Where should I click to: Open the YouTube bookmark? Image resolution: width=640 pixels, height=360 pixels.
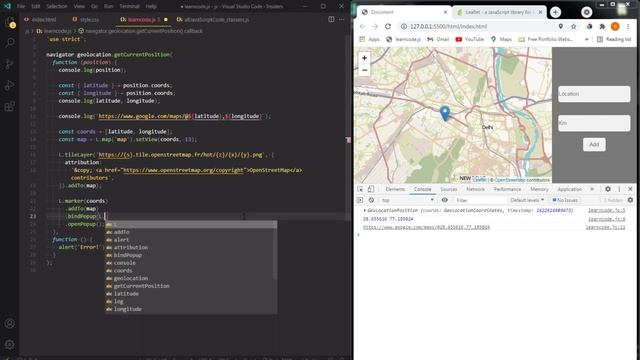click(469, 39)
